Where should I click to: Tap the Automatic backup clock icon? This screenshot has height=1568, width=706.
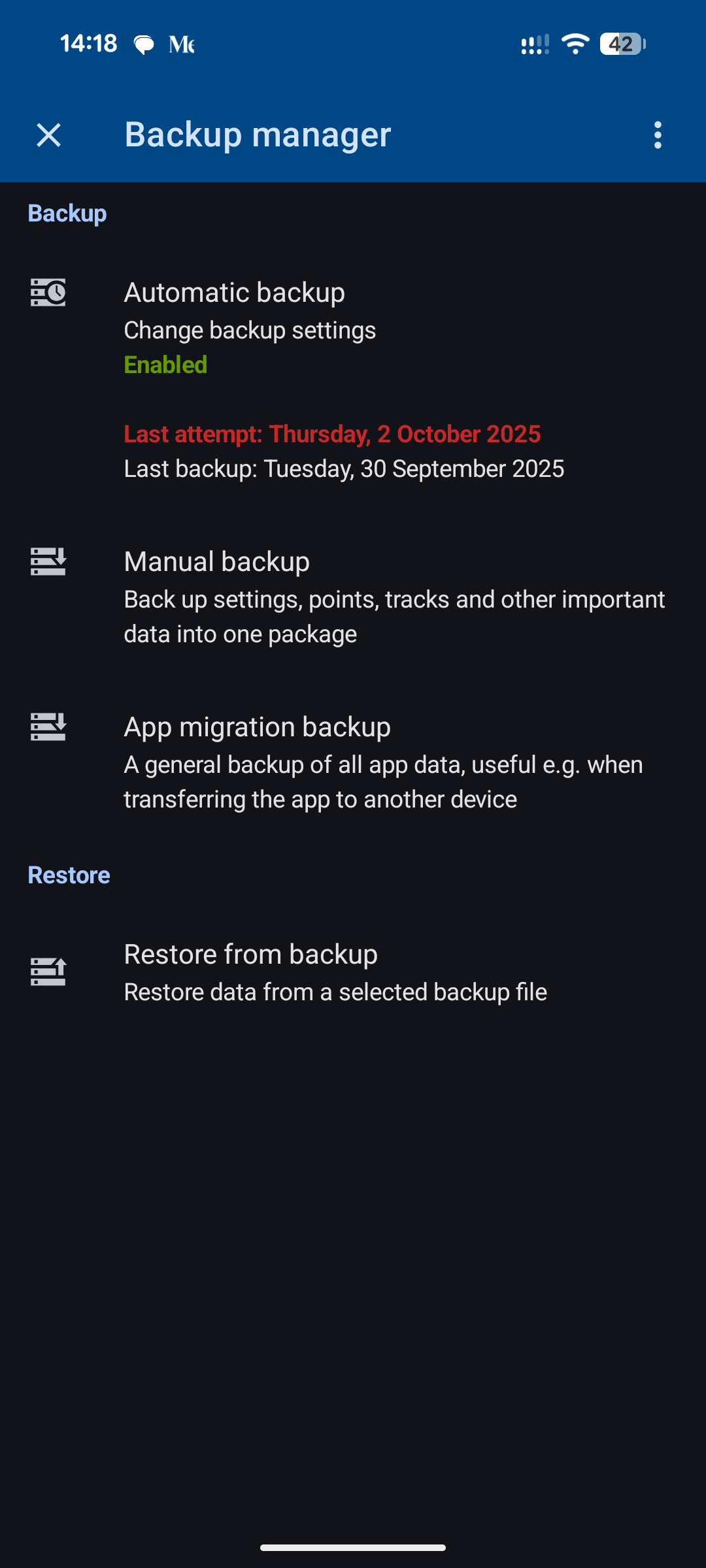[x=48, y=292]
